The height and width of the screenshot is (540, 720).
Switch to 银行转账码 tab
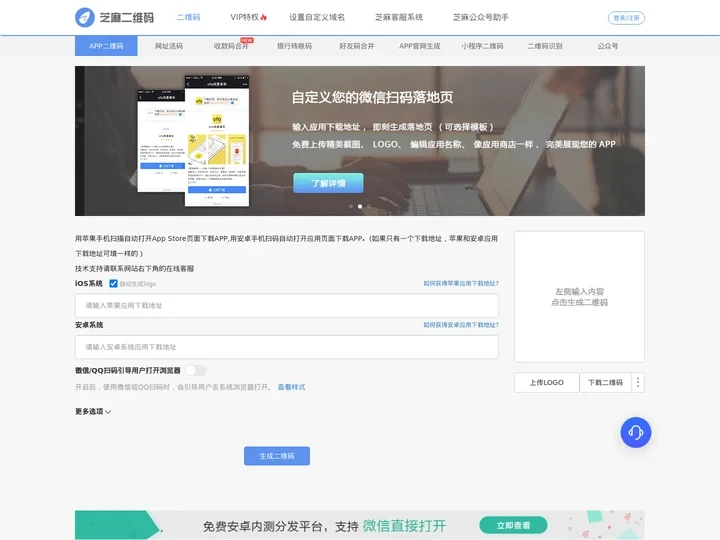click(294, 46)
